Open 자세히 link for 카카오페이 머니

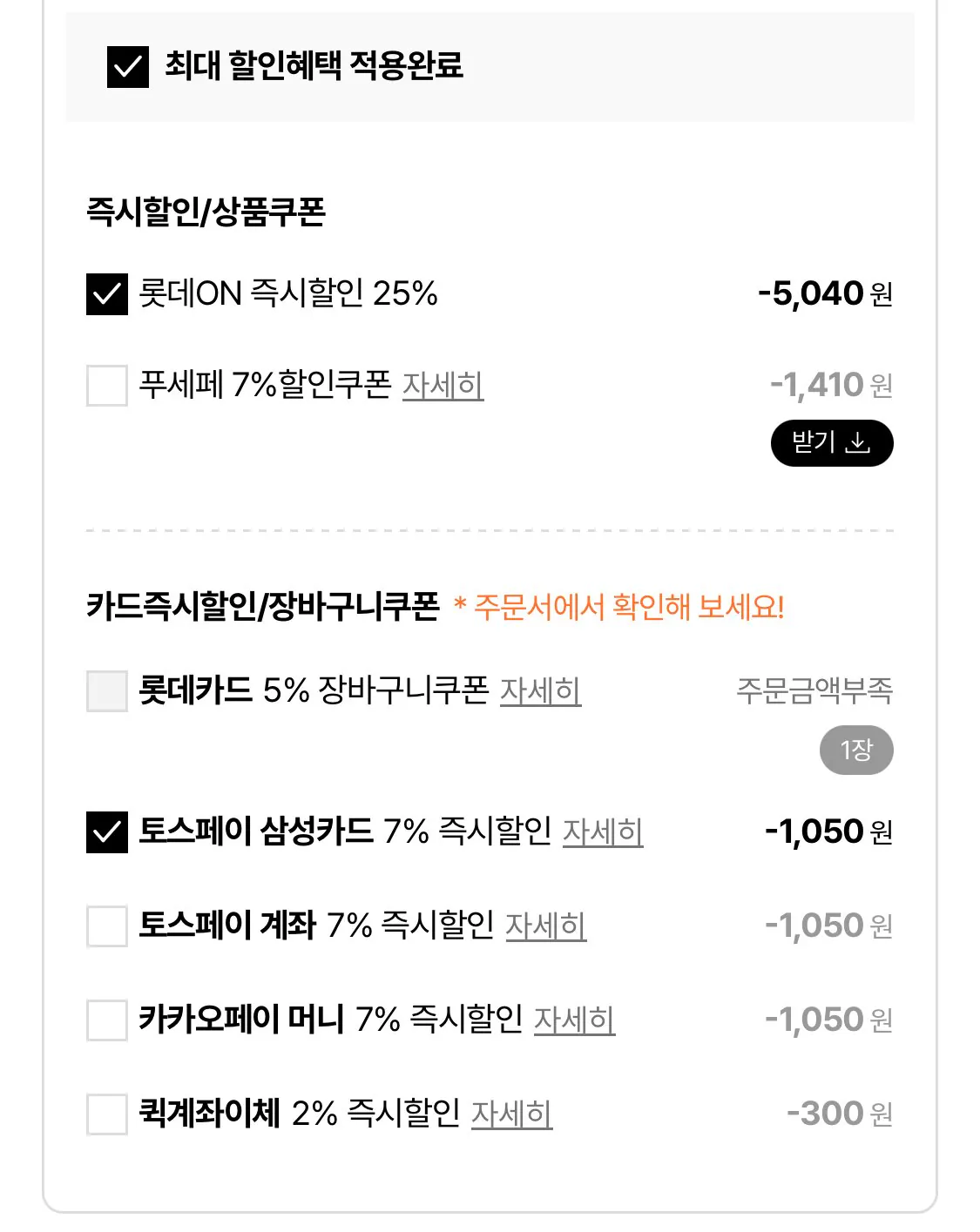click(x=574, y=1020)
